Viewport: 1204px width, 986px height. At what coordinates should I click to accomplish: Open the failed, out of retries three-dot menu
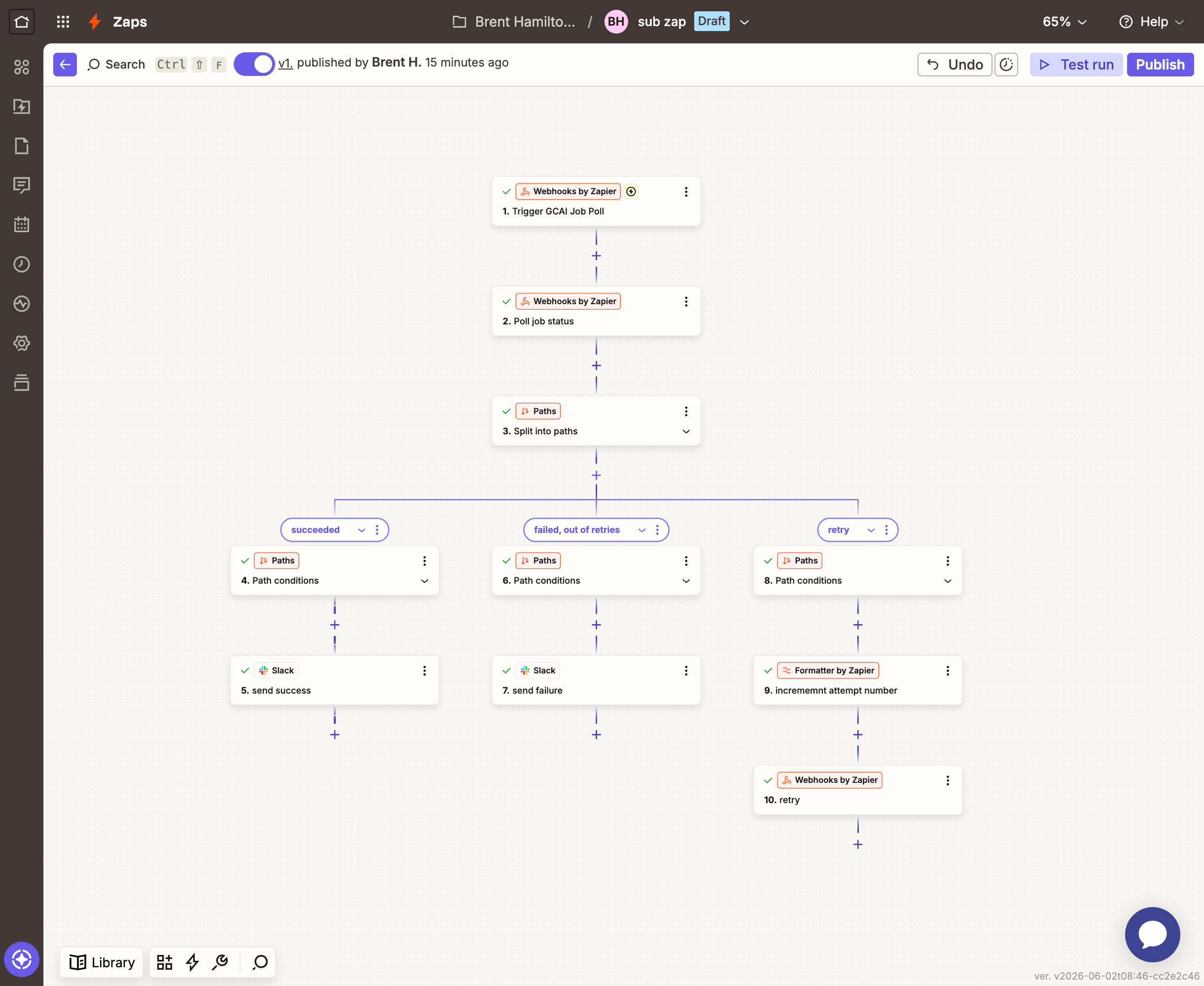(x=657, y=530)
